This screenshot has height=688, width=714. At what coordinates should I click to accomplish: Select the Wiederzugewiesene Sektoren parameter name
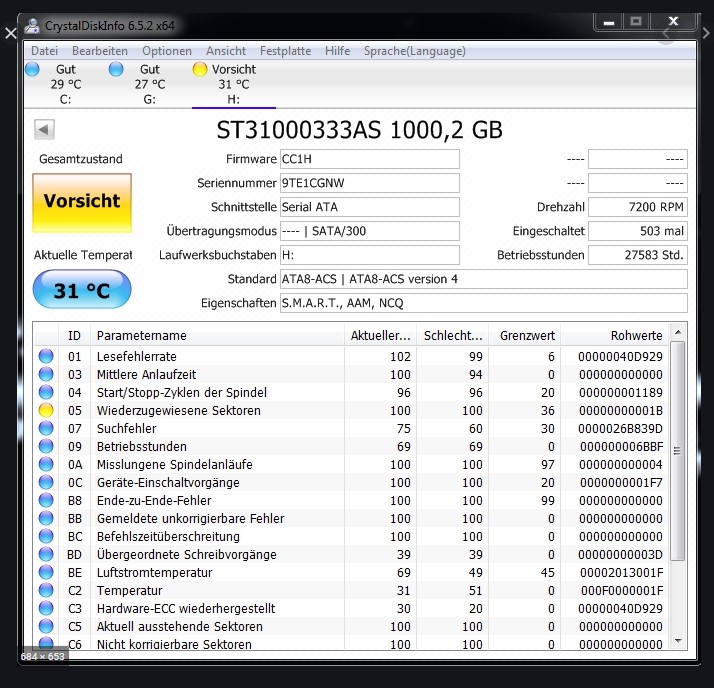coord(178,410)
